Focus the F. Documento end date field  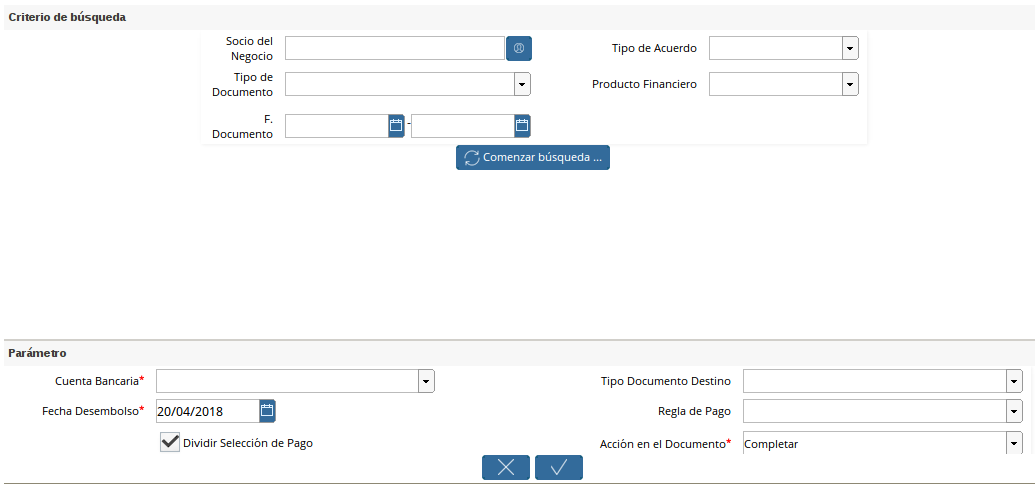click(x=462, y=125)
